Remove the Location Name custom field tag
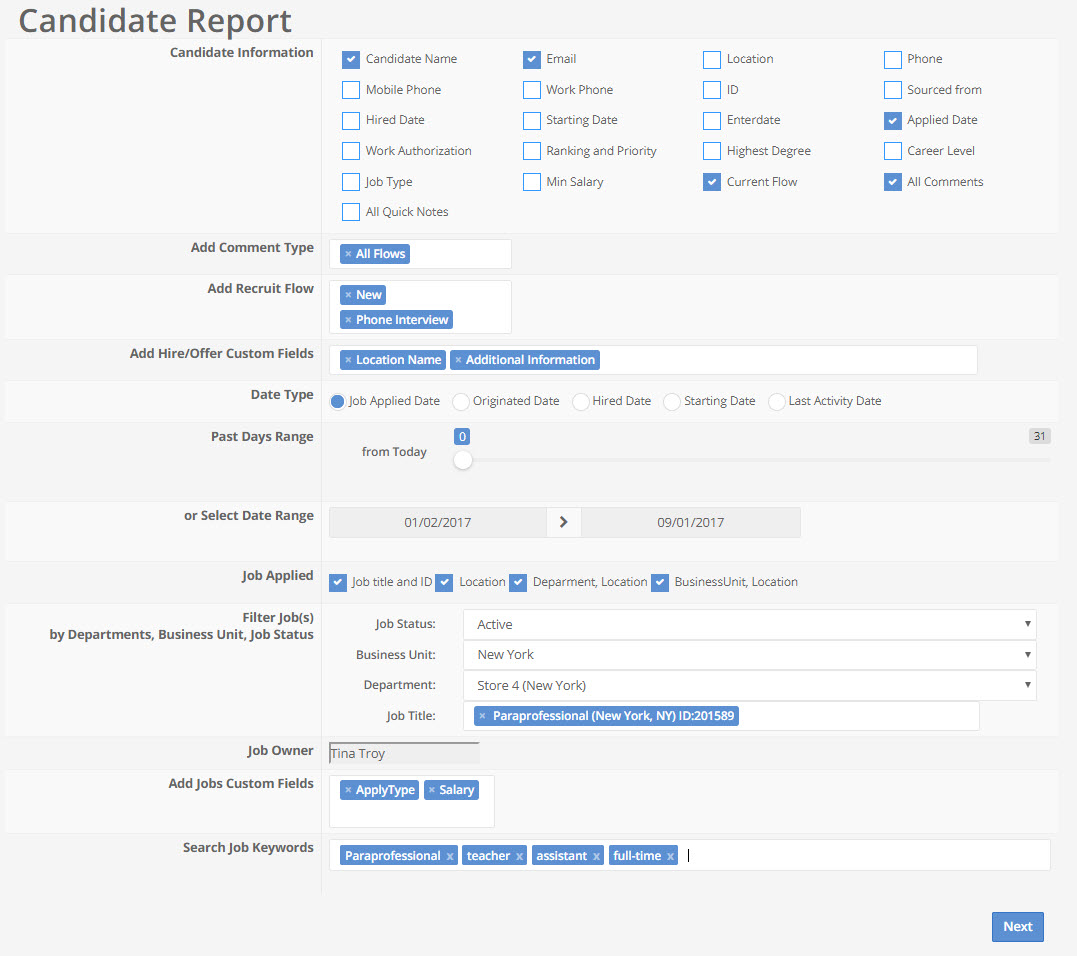This screenshot has height=956, width=1077. [x=351, y=359]
